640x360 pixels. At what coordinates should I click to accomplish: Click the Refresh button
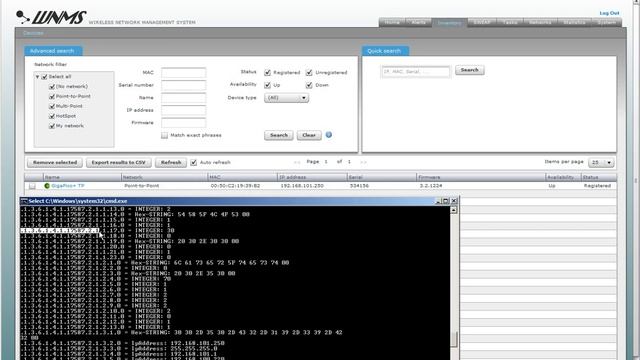coord(171,162)
